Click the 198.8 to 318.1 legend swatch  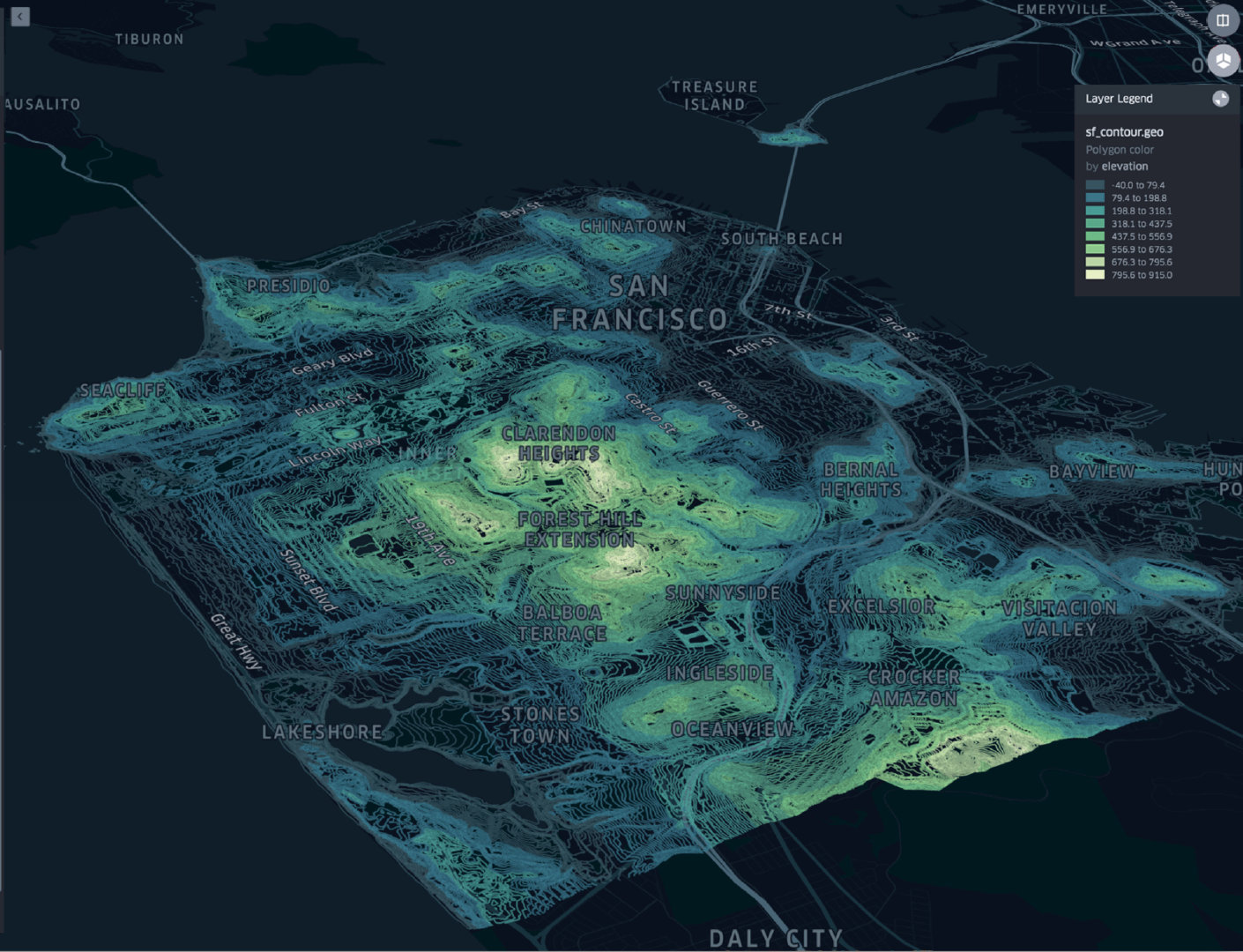click(1095, 211)
